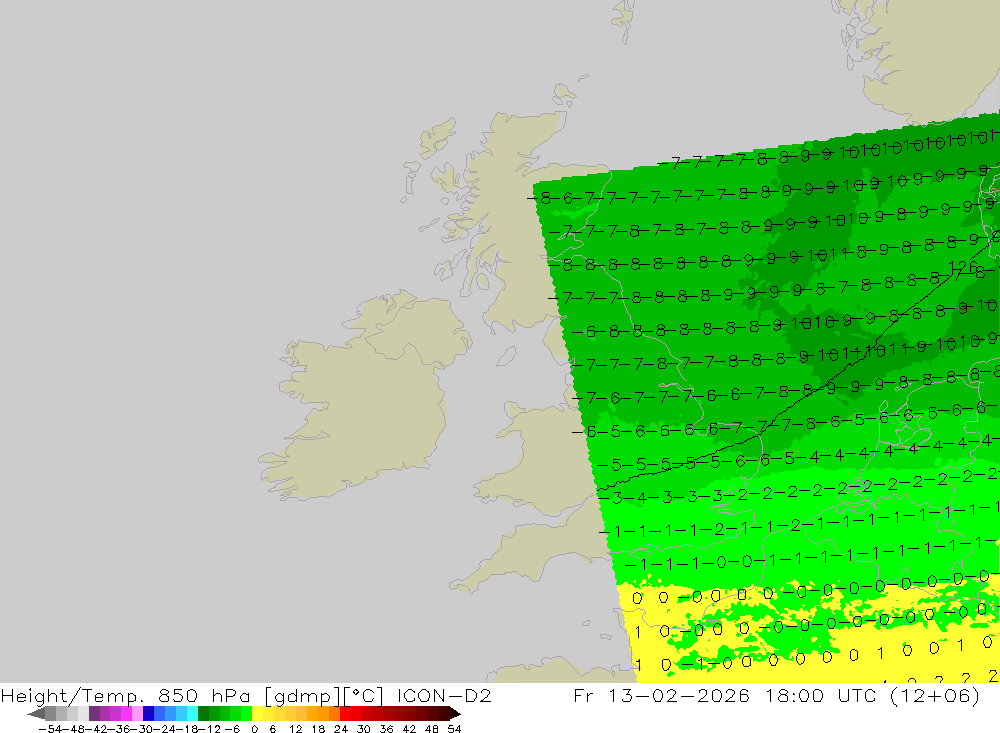
Task: Select the left gray arrow of the color scale
Action: [x=36, y=713]
